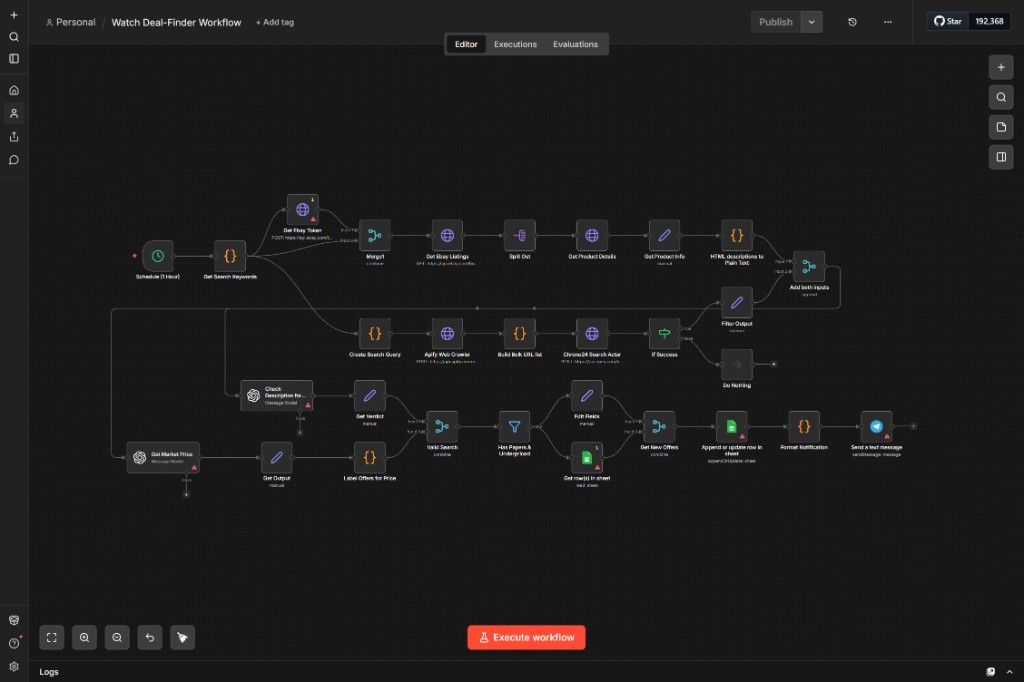This screenshot has height=682, width=1024.
Task: Add a node after Do Nothing
Action: (774, 365)
